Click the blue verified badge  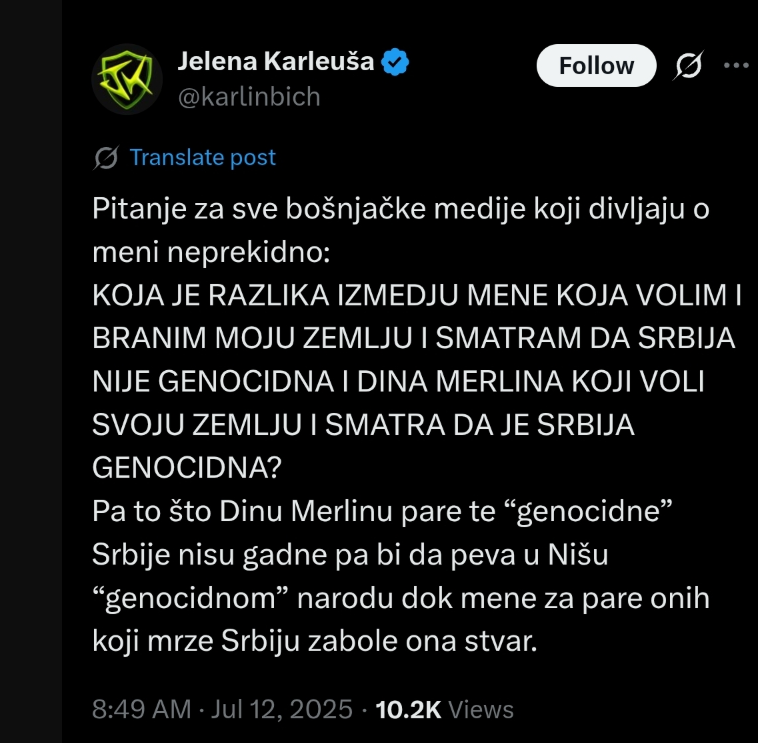tap(395, 62)
